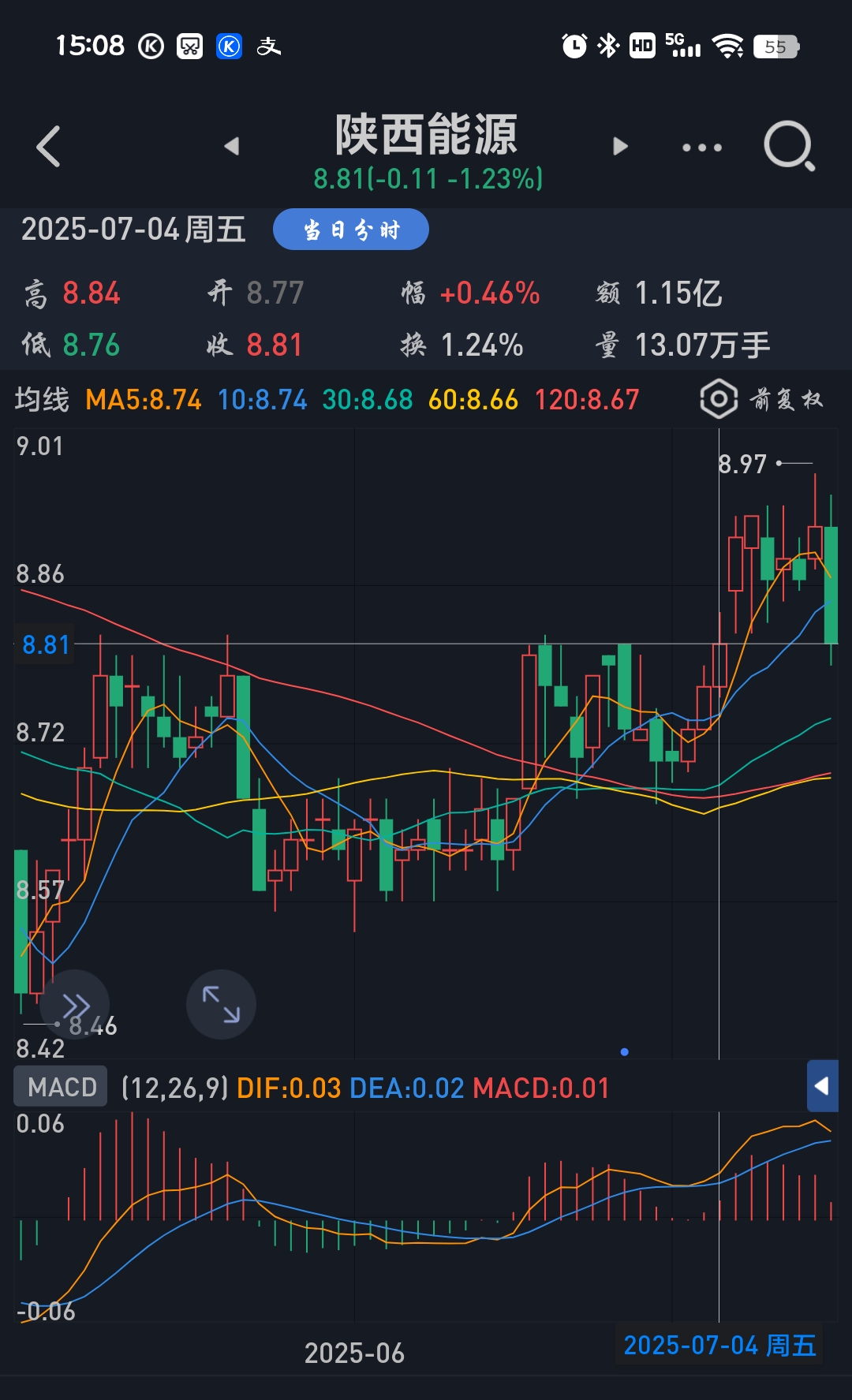The height and width of the screenshot is (1400, 852).
Task: Tap the Wi-Fi status icon
Action: (x=727, y=46)
